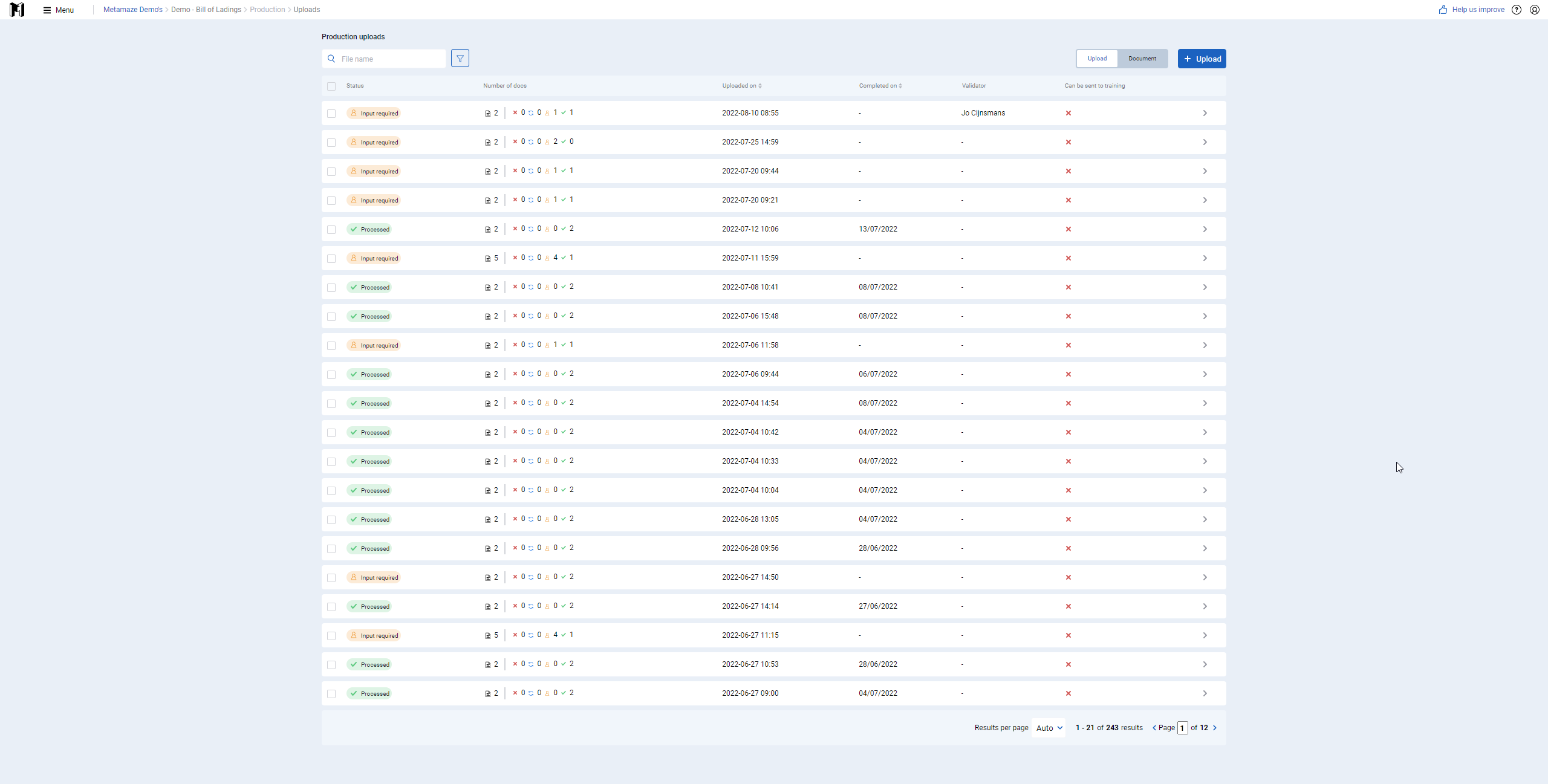The height and width of the screenshot is (784, 1548).
Task: Click the help question mark icon
Action: [x=1517, y=10]
